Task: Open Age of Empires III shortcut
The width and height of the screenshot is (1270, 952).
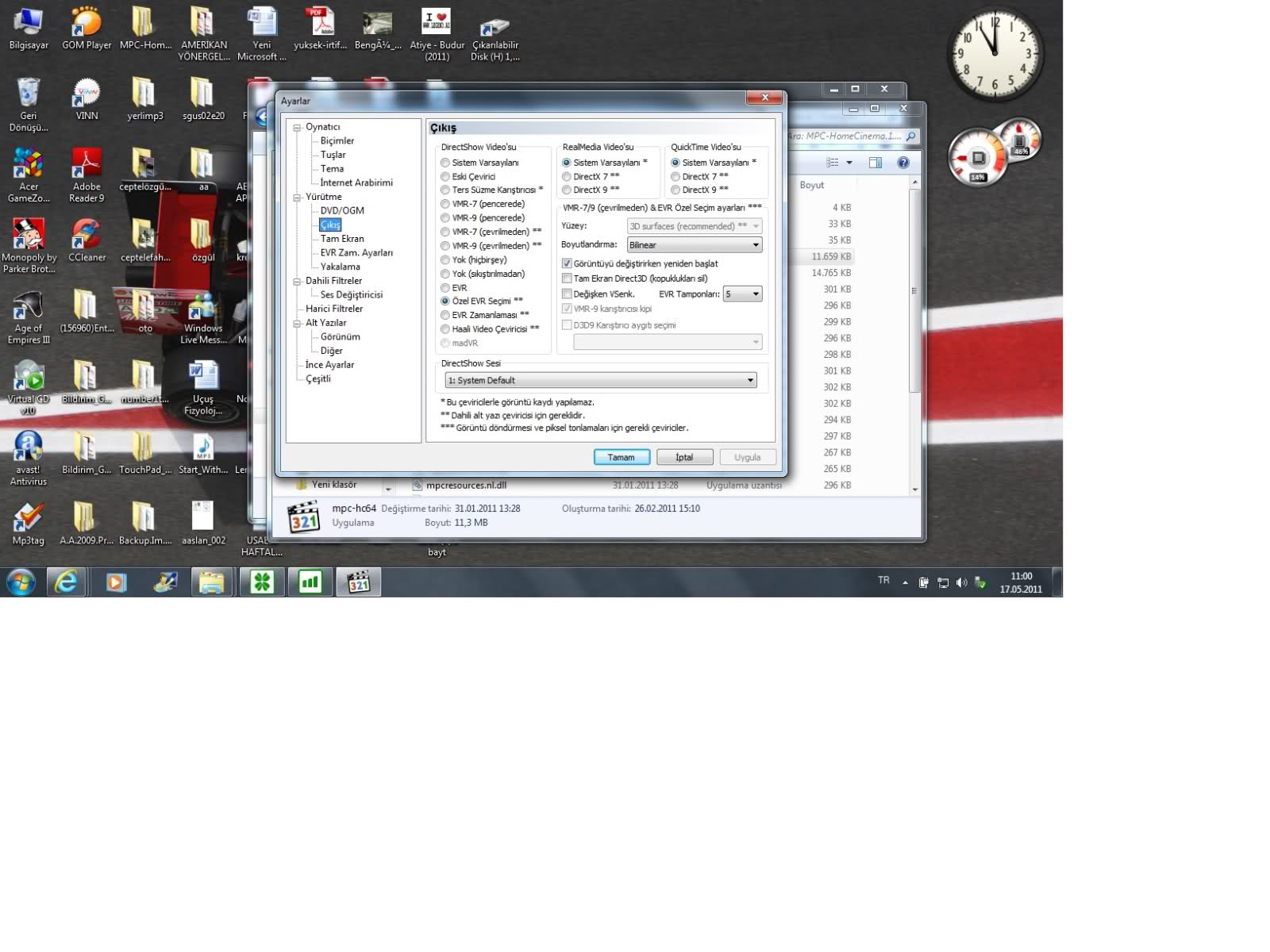Action: point(29,317)
